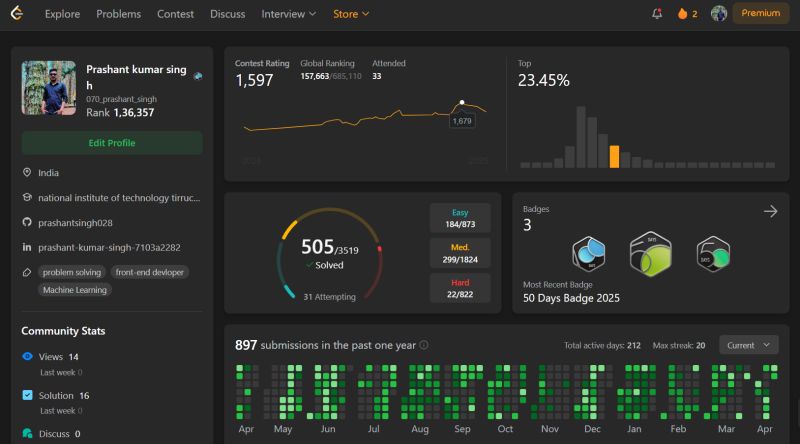
Task: Click the Views eye icon
Action: [28, 356]
